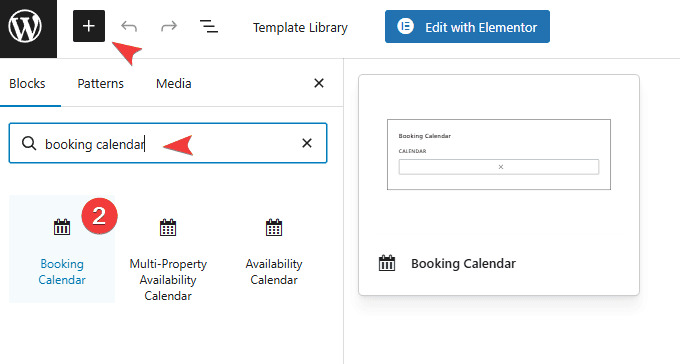The width and height of the screenshot is (680, 364).
Task: Insert the Multi-Property Availability Calendar block
Action: (x=168, y=249)
